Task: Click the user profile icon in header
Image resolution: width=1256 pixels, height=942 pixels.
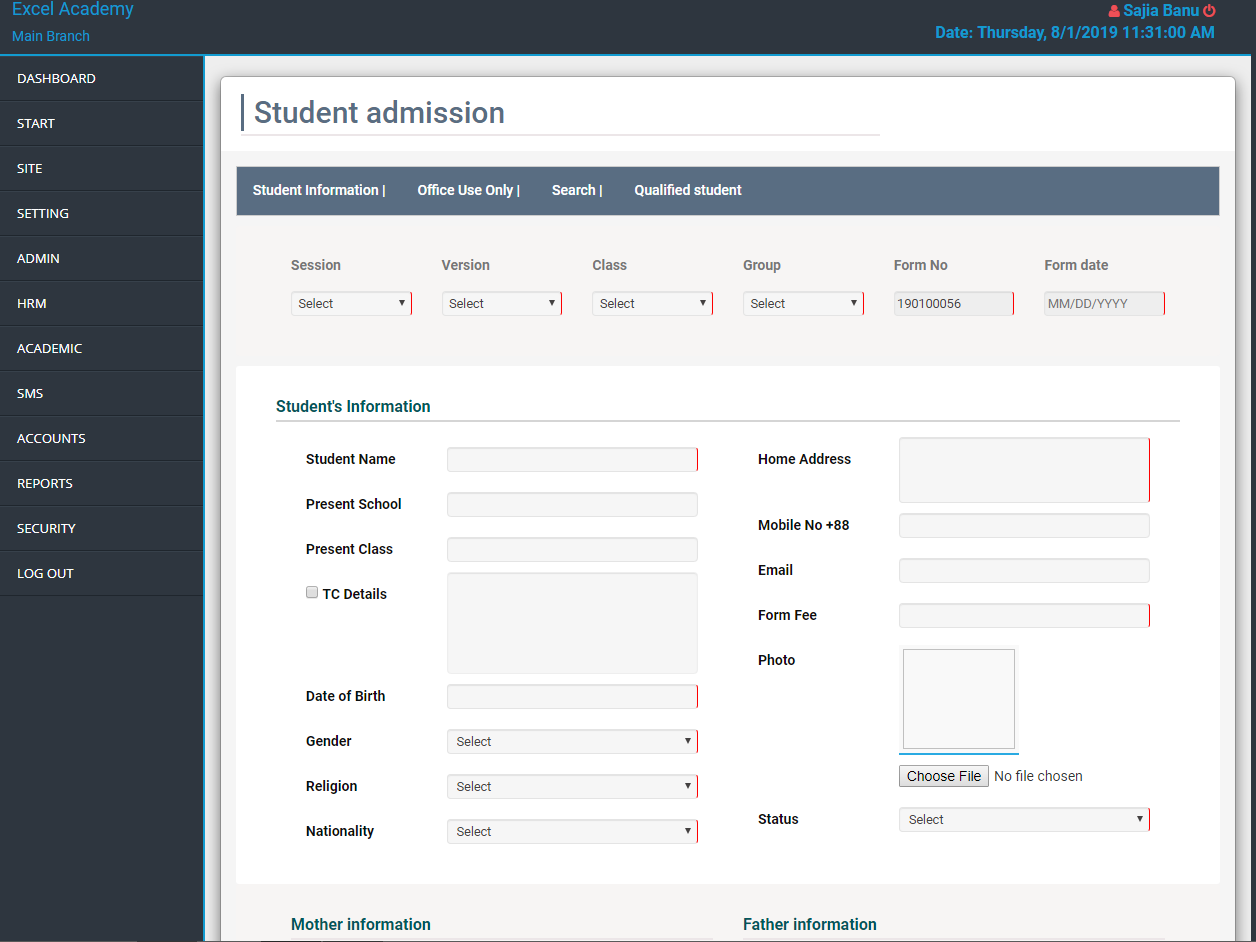Action: click(x=1114, y=11)
